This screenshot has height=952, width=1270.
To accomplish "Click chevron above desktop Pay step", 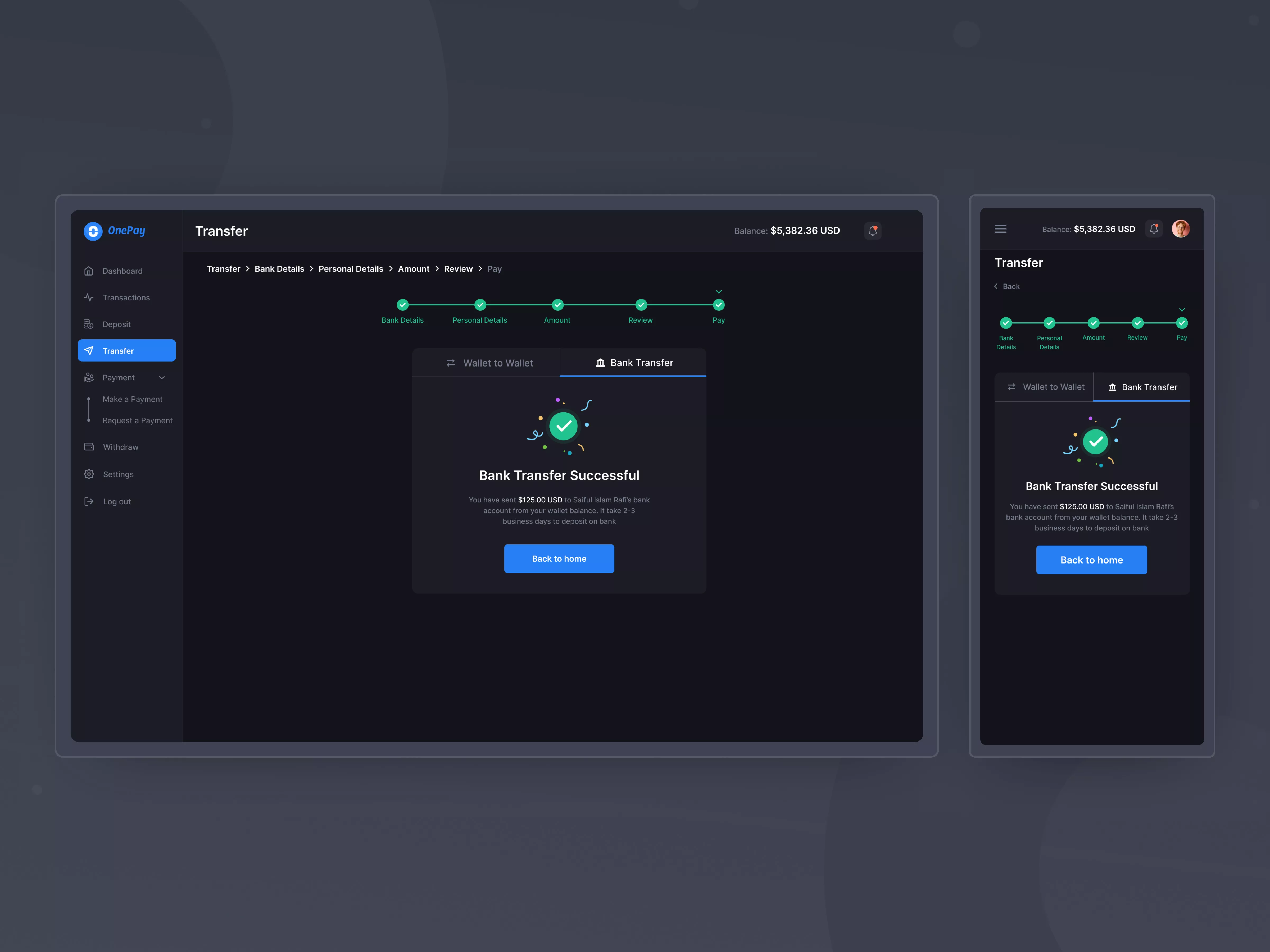I will 719,291.
